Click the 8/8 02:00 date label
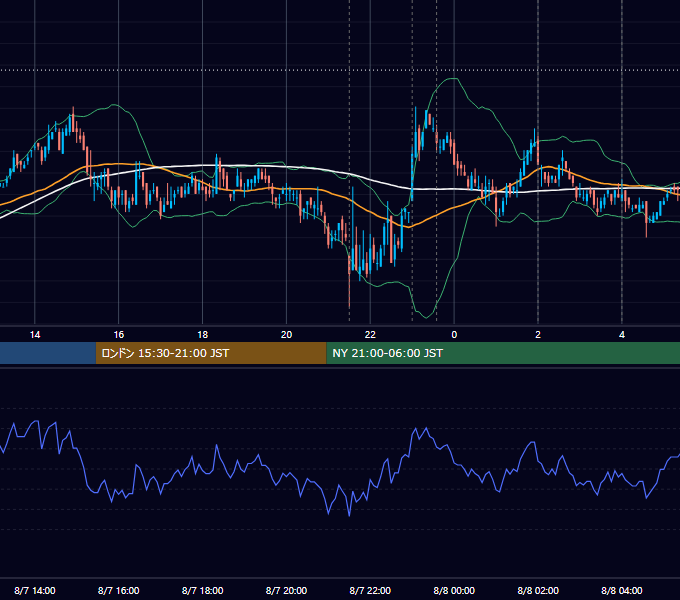The image size is (680, 600). (x=538, y=590)
